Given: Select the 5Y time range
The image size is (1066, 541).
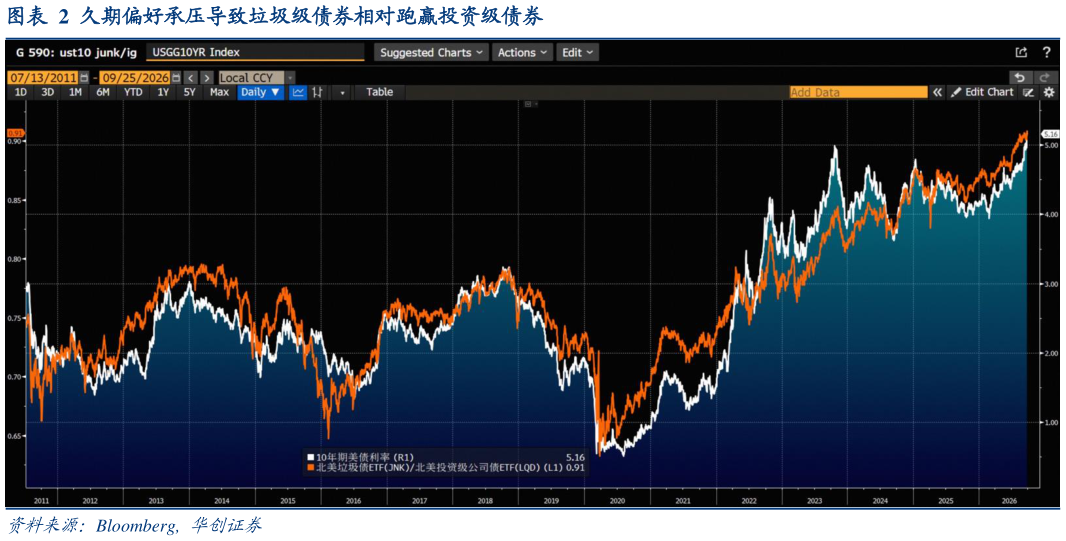Looking at the screenshot, I should tap(190, 92).
